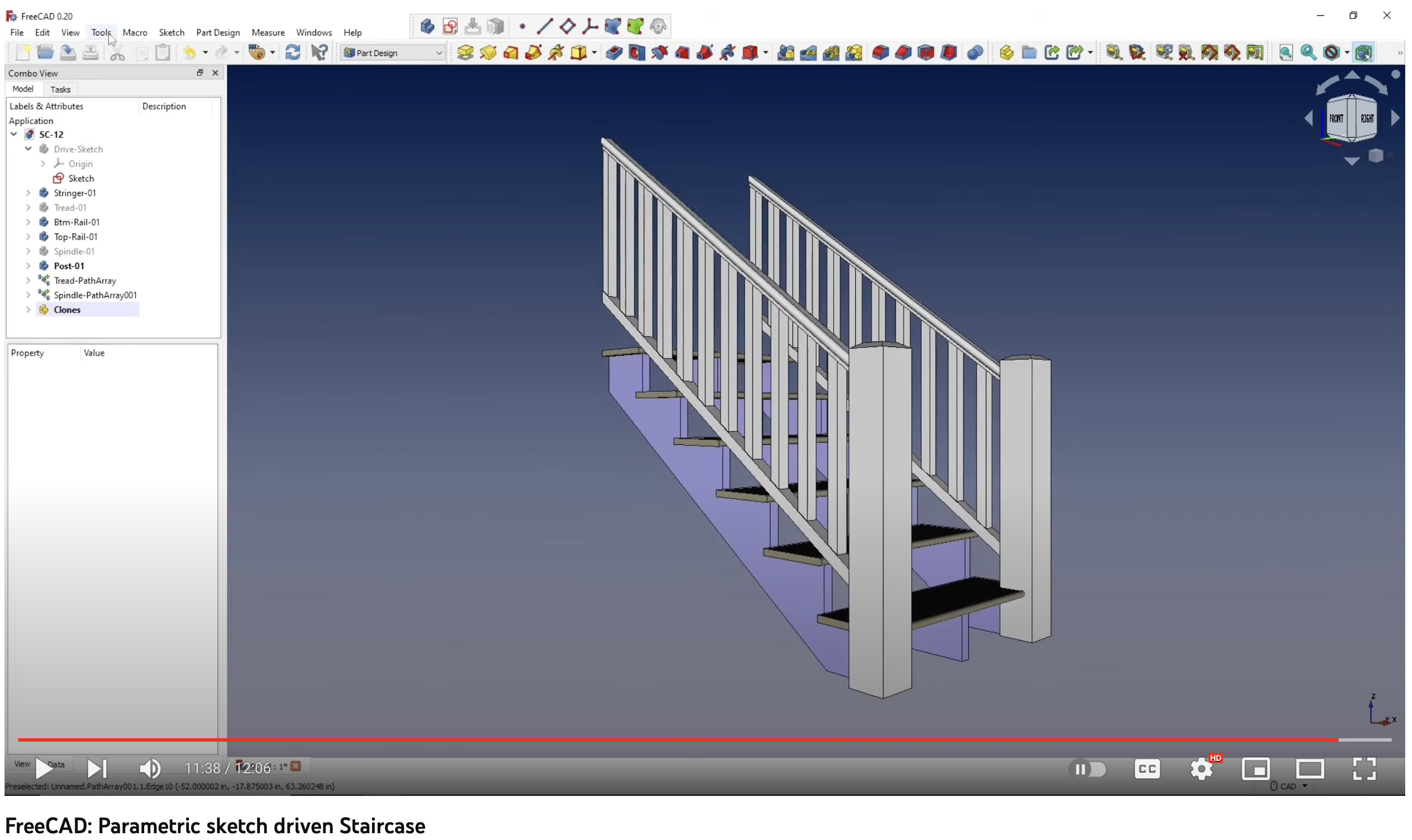
Task: Select the Pad tool in the toolbar
Action: click(x=466, y=52)
